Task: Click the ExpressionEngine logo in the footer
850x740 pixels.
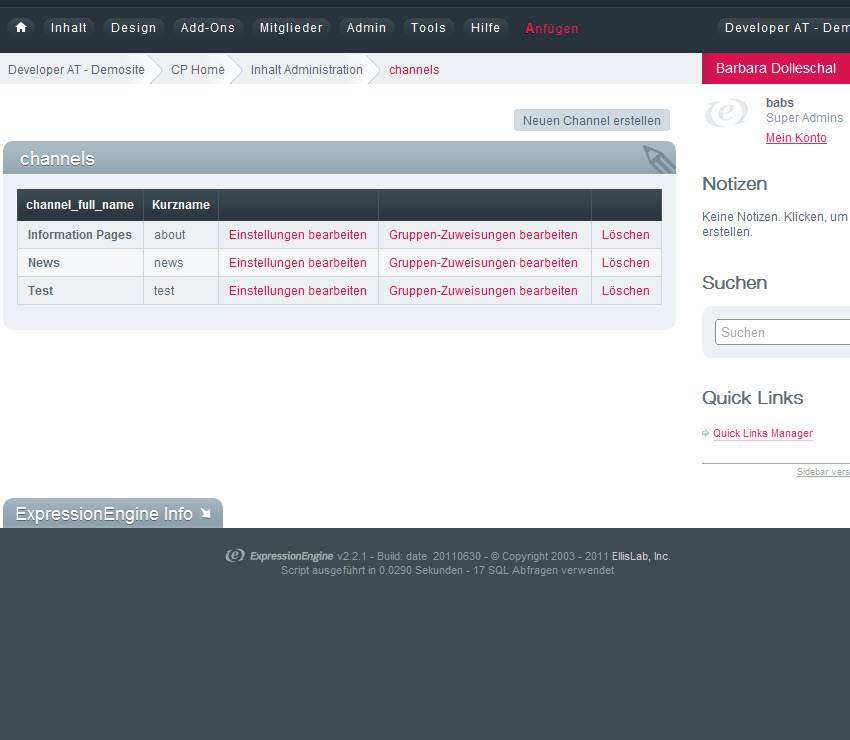Action: coord(235,556)
